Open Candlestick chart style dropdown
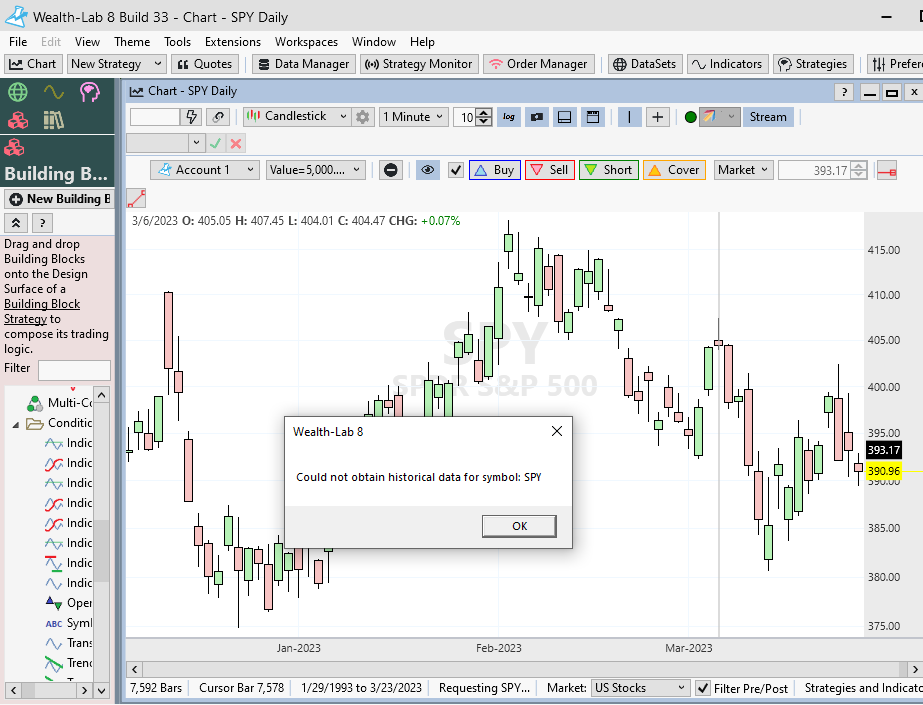The height and width of the screenshot is (705, 923). pyautogui.click(x=297, y=117)
